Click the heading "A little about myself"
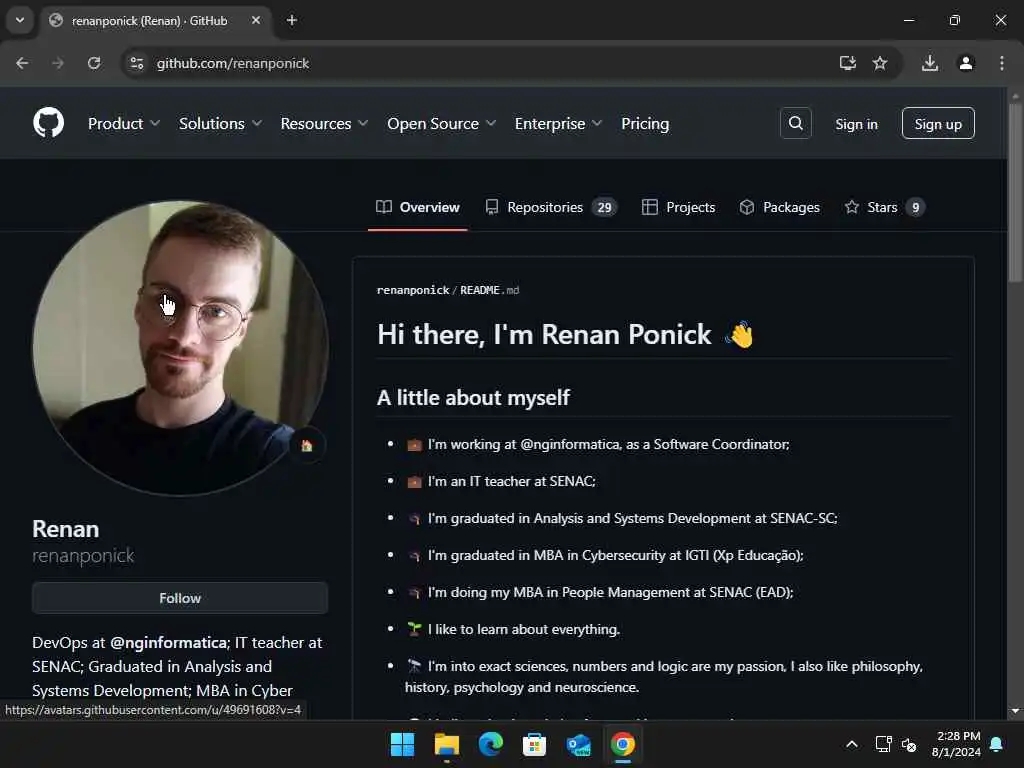Screen dimensions: 1024x768 (473, 398)
